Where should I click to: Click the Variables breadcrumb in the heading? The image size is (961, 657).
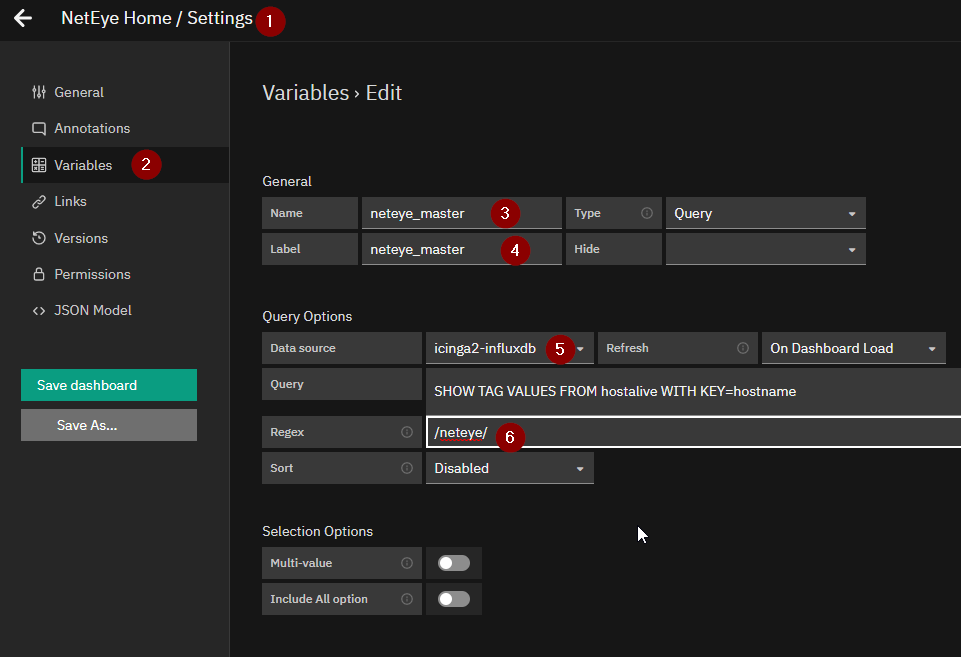tap(306, 93)
